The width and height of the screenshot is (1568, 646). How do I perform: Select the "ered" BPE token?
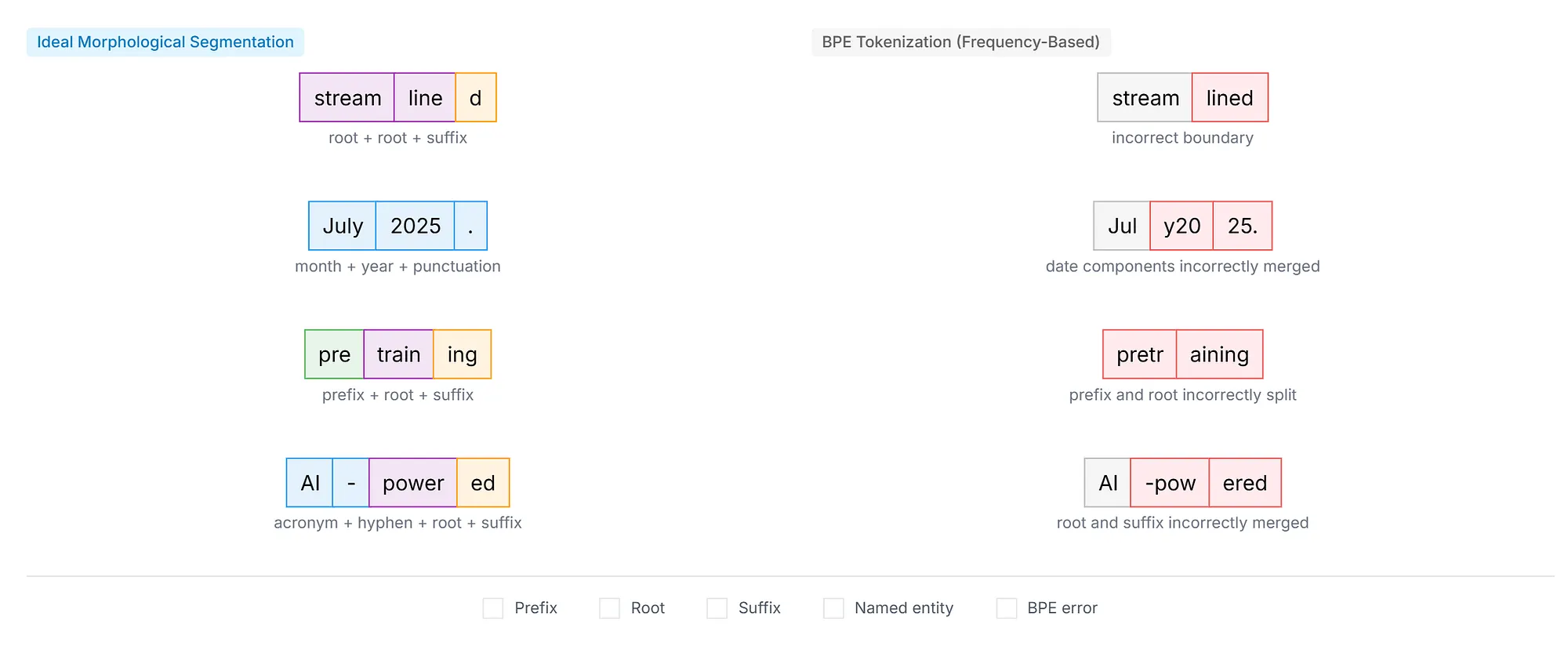1244,483
